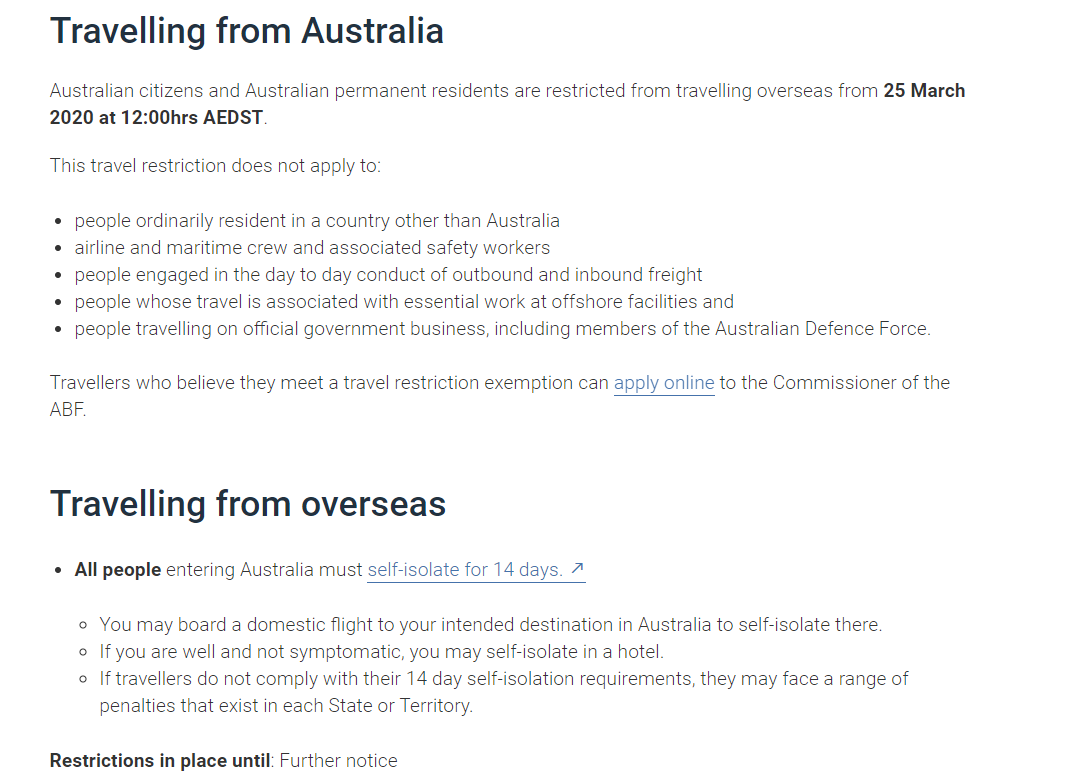Click the bold 'Restrictions in place until' label

(x=160, y=761)
